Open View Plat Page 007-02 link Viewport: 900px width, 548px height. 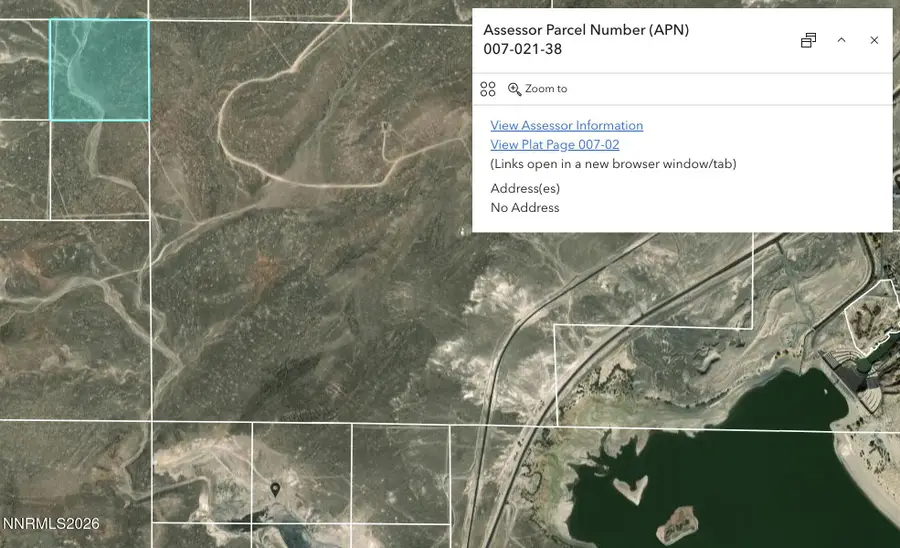click(x=554, y=145)
